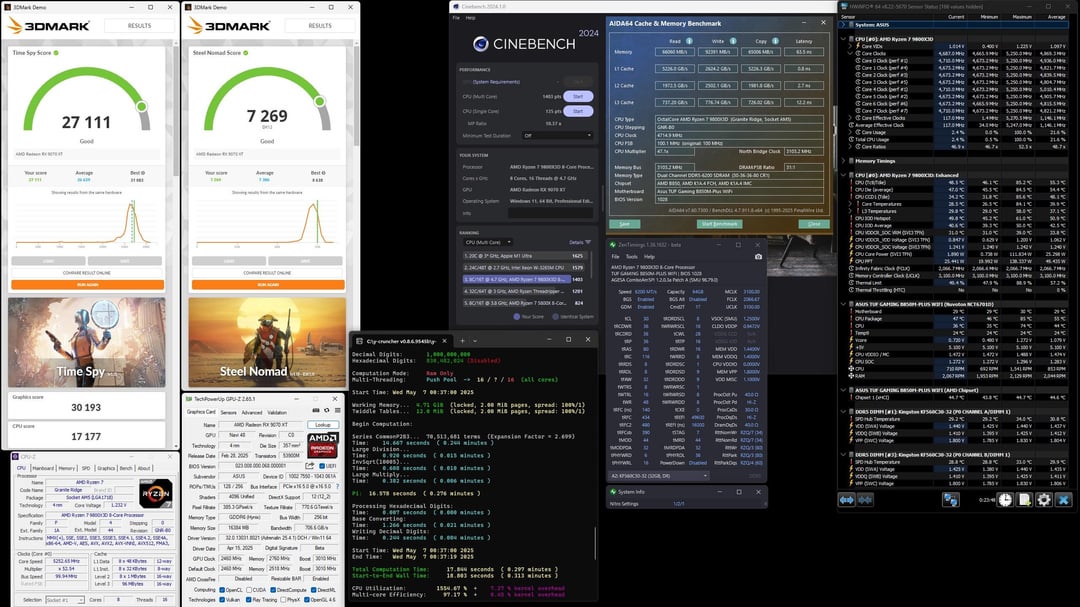The height and width of the screenshot is (607, 1080).
Task: Click the info icon next to Copy in AIDA64
Action: (x=776, y=41)
